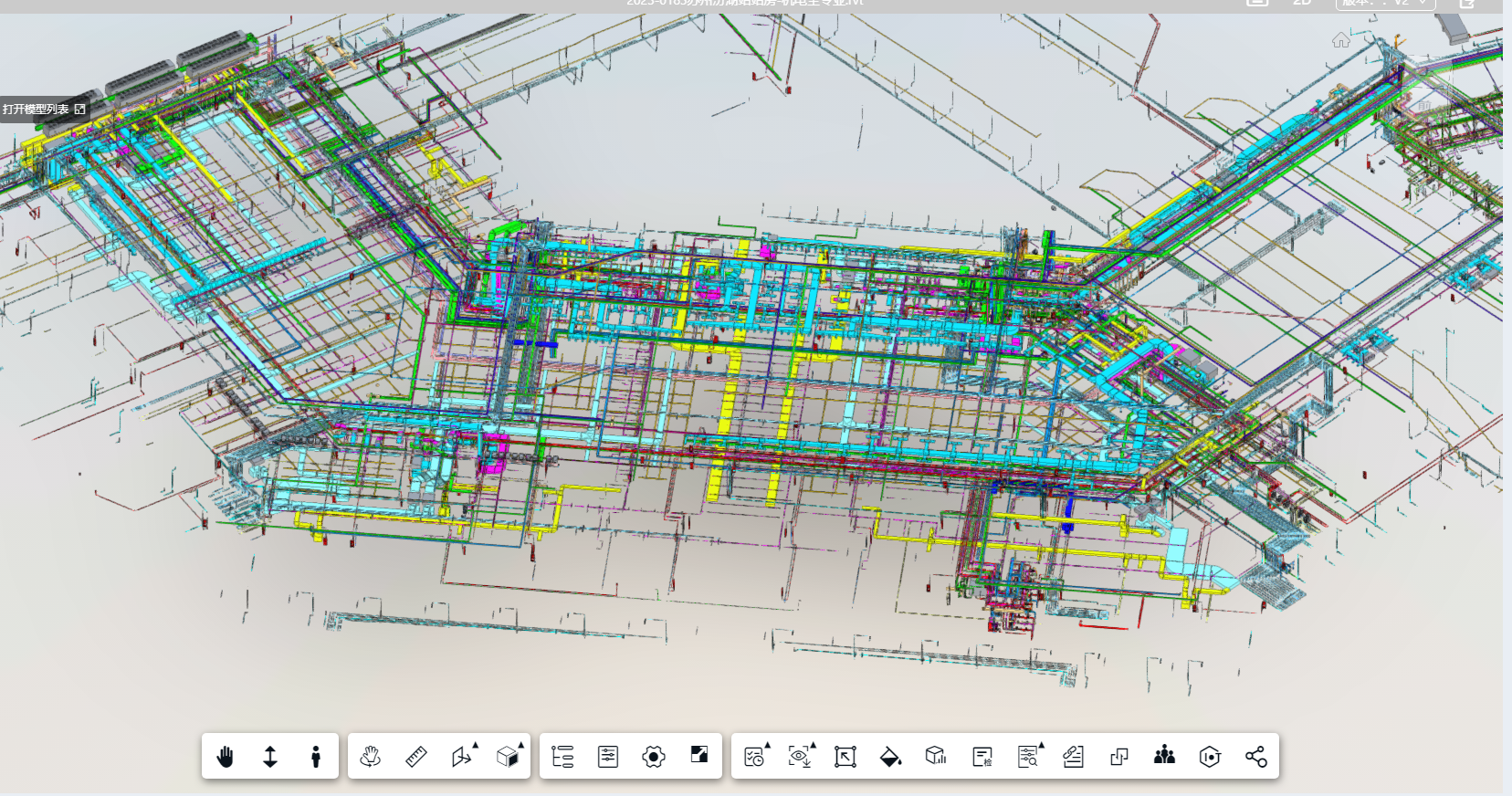Reset view with the home icon
This screenshot has width=1512, height=796.
point(1340,40)
